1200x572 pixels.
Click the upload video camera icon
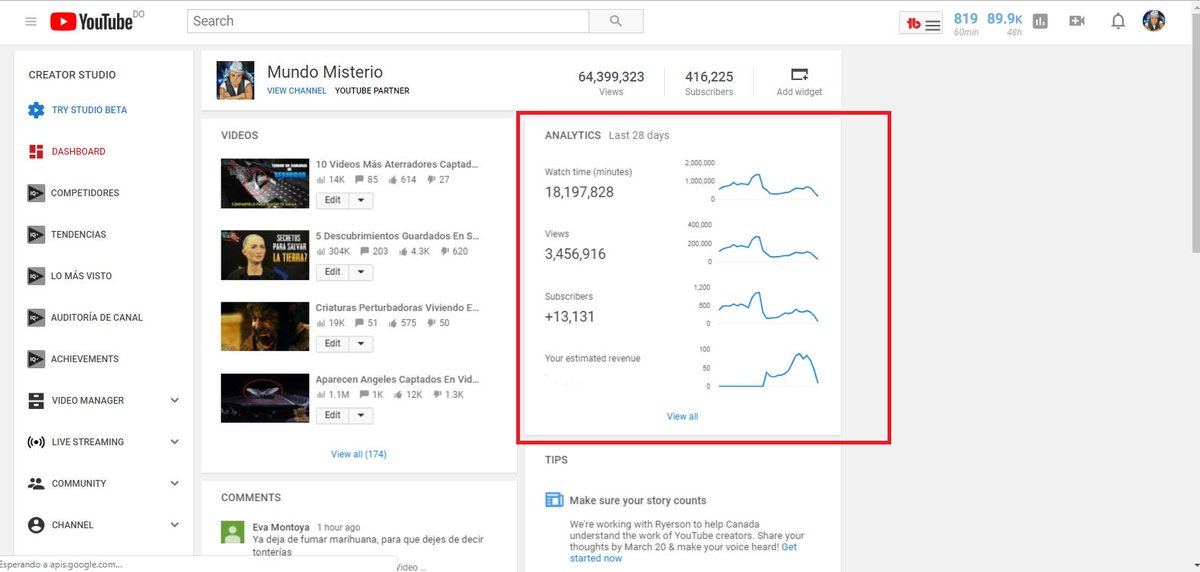pyautogui.click(x=1077, y=21)
